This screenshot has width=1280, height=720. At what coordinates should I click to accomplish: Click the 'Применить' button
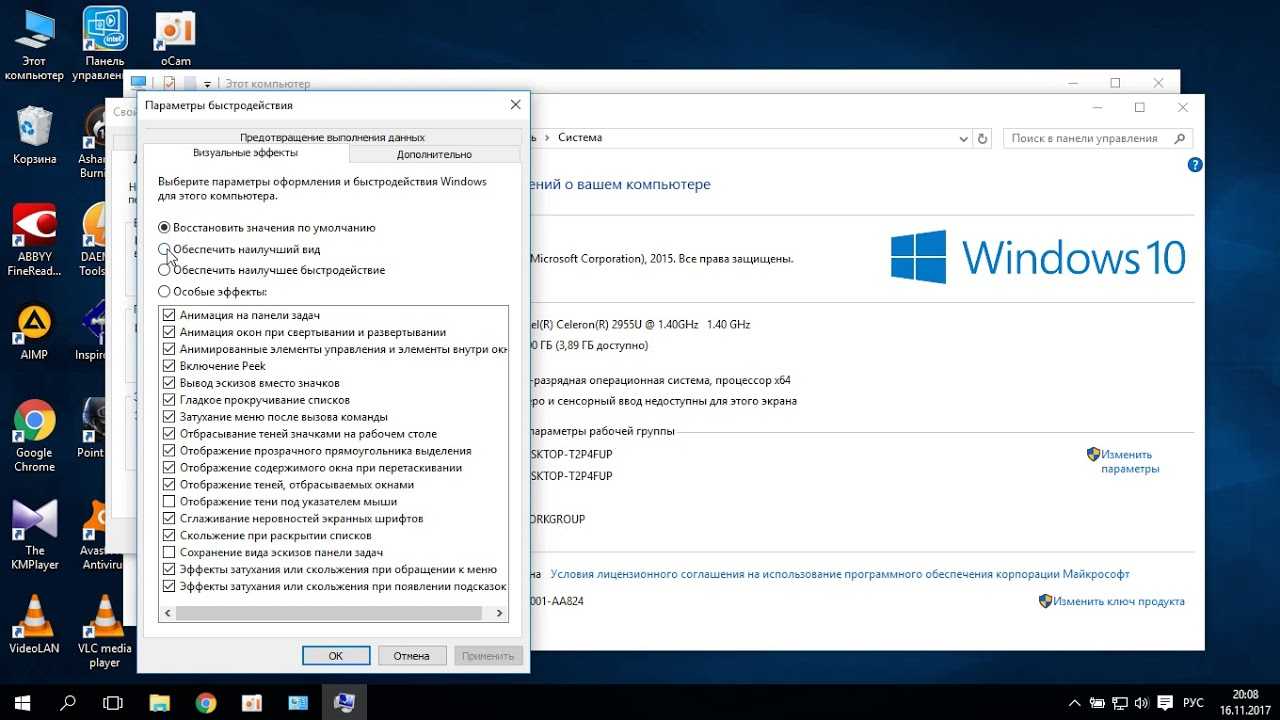click(488, 656)
